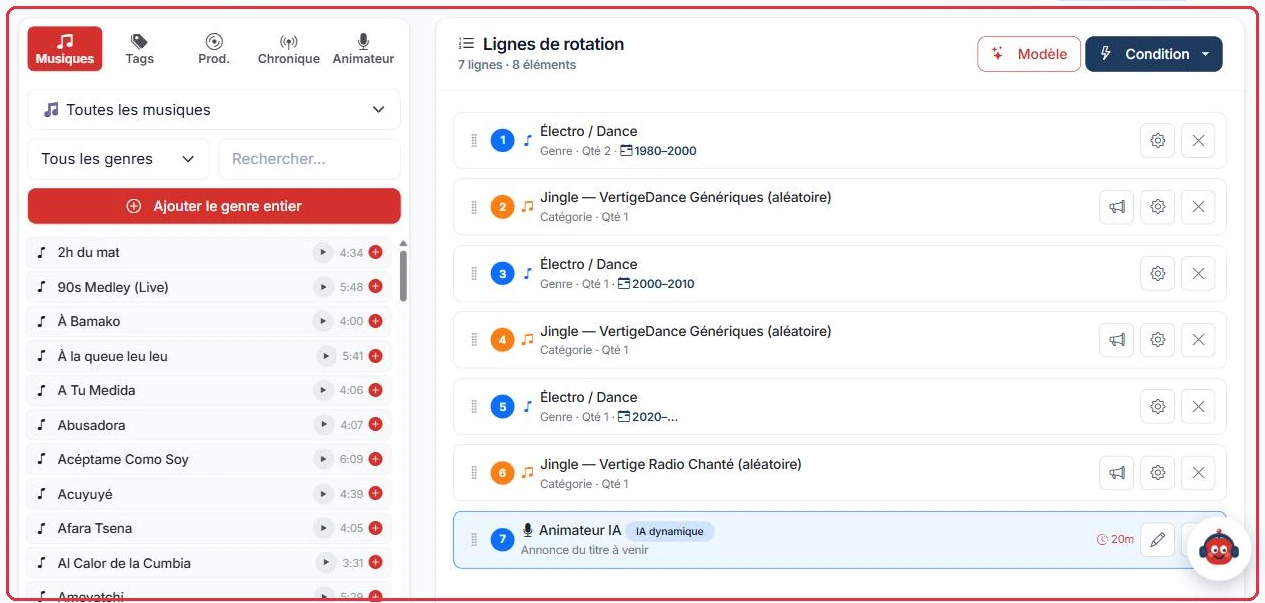Add A Tu Medida with plus icon

pyautogui.click(x=376, y=390)
